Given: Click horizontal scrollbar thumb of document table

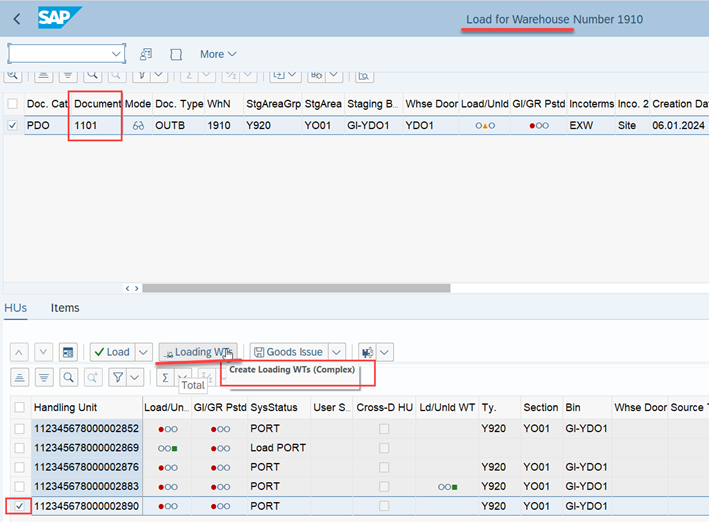Looking at the screenshot, I should click(296, 288).
